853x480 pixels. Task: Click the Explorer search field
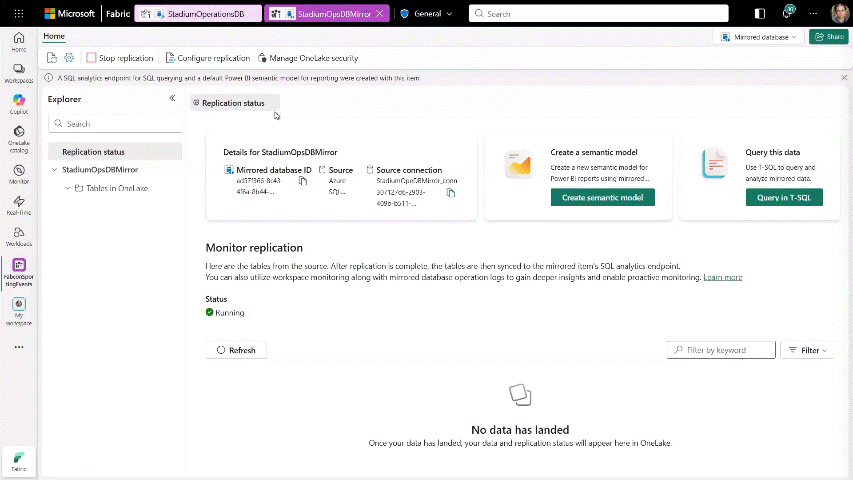click(115, 124)
